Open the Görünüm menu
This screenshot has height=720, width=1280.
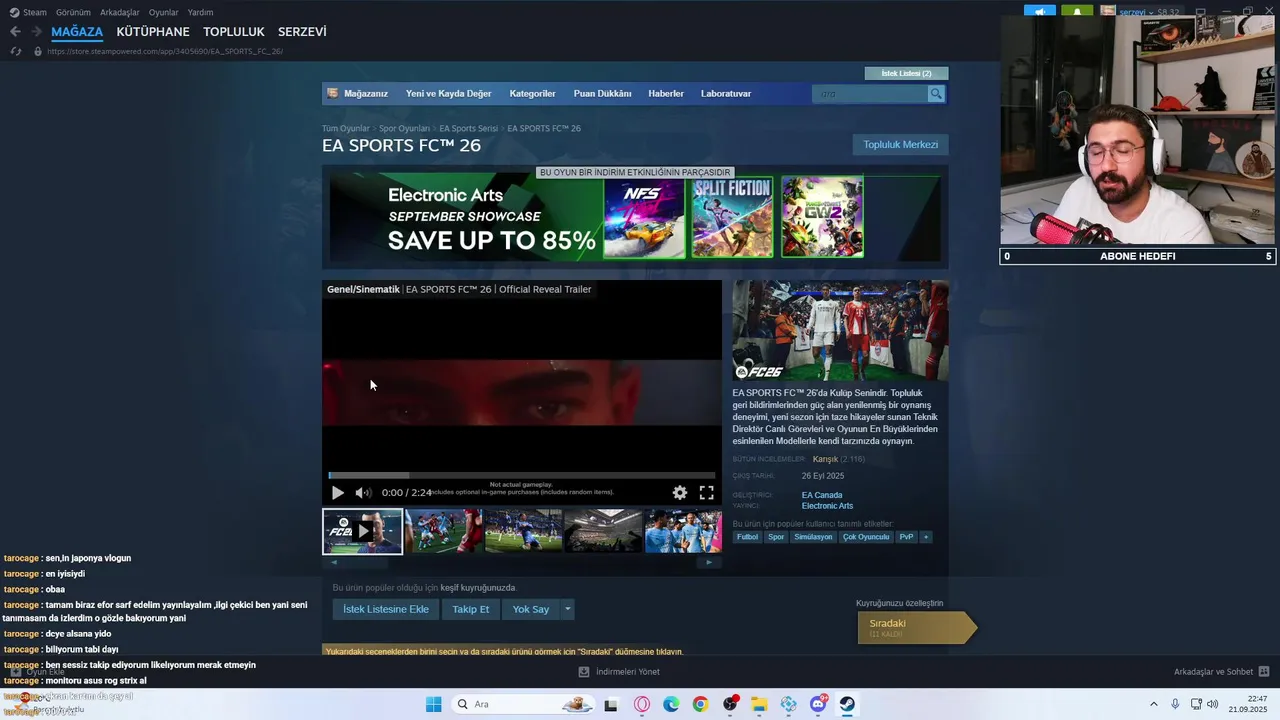click(x=73, y=12)
